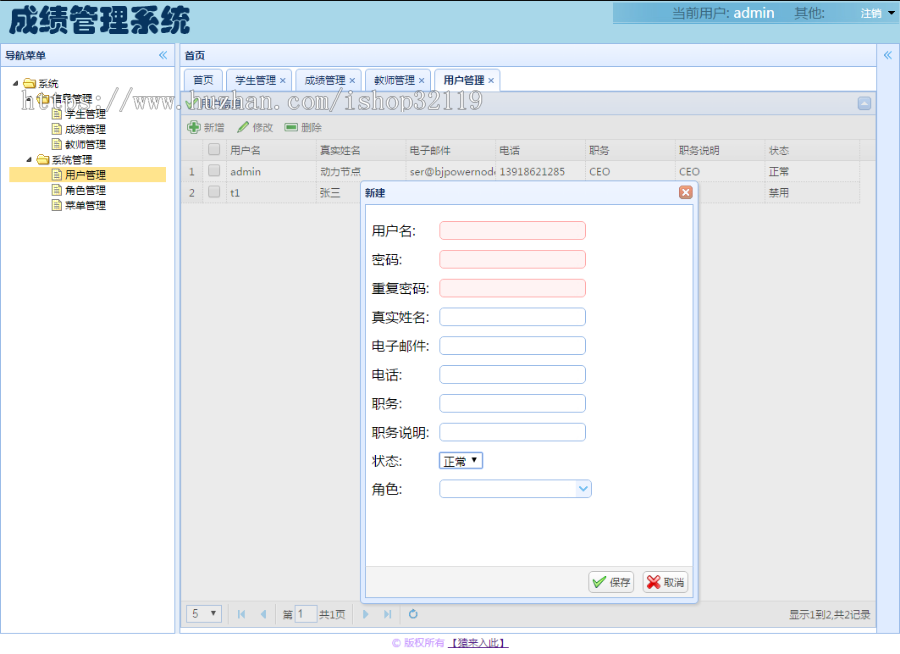Switch to the 成绩管理 tab
Image resolution: width=900 pixels, height=654 pixels.
324,79
